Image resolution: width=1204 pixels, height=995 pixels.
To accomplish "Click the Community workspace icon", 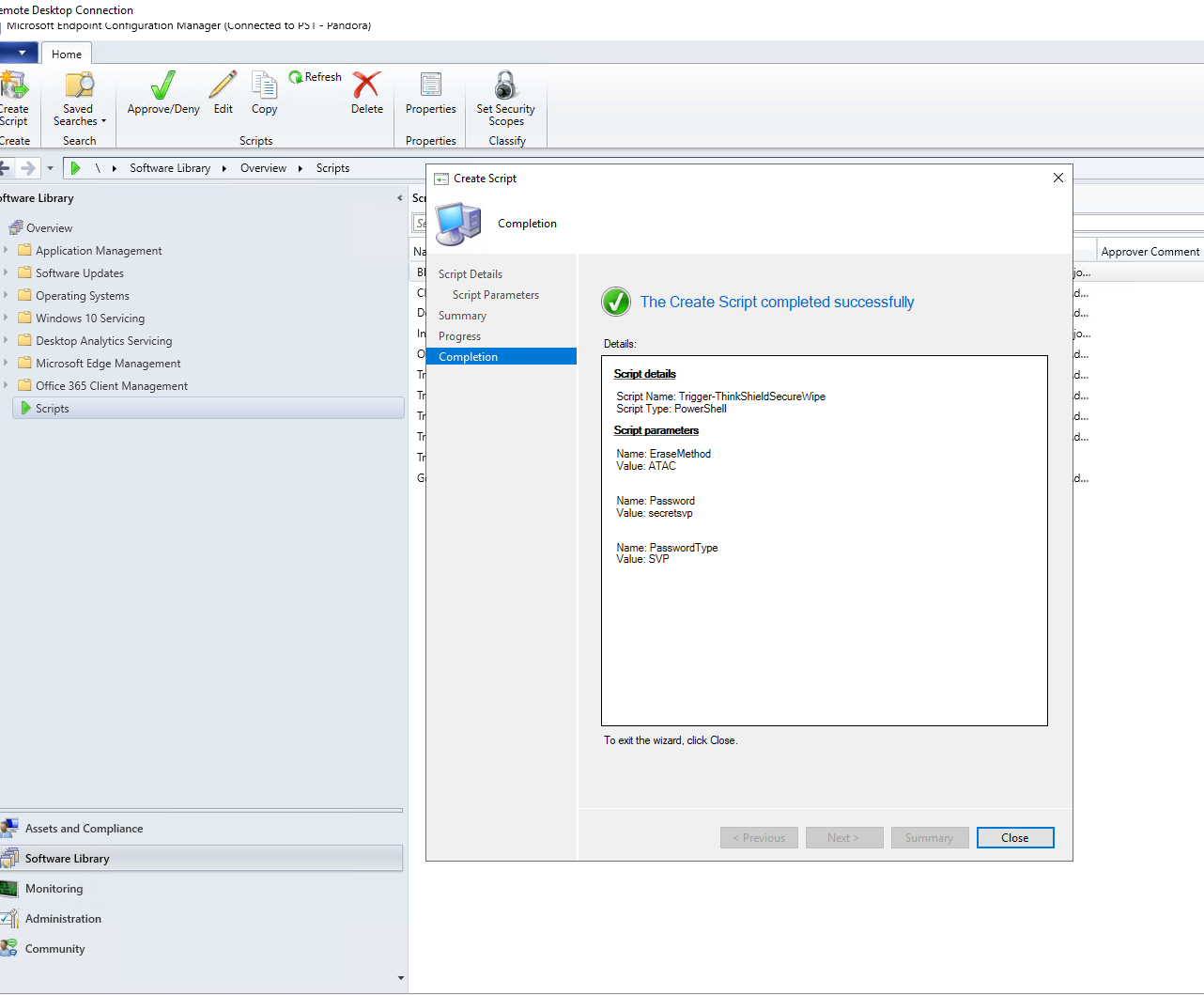I will coord(9,948).
